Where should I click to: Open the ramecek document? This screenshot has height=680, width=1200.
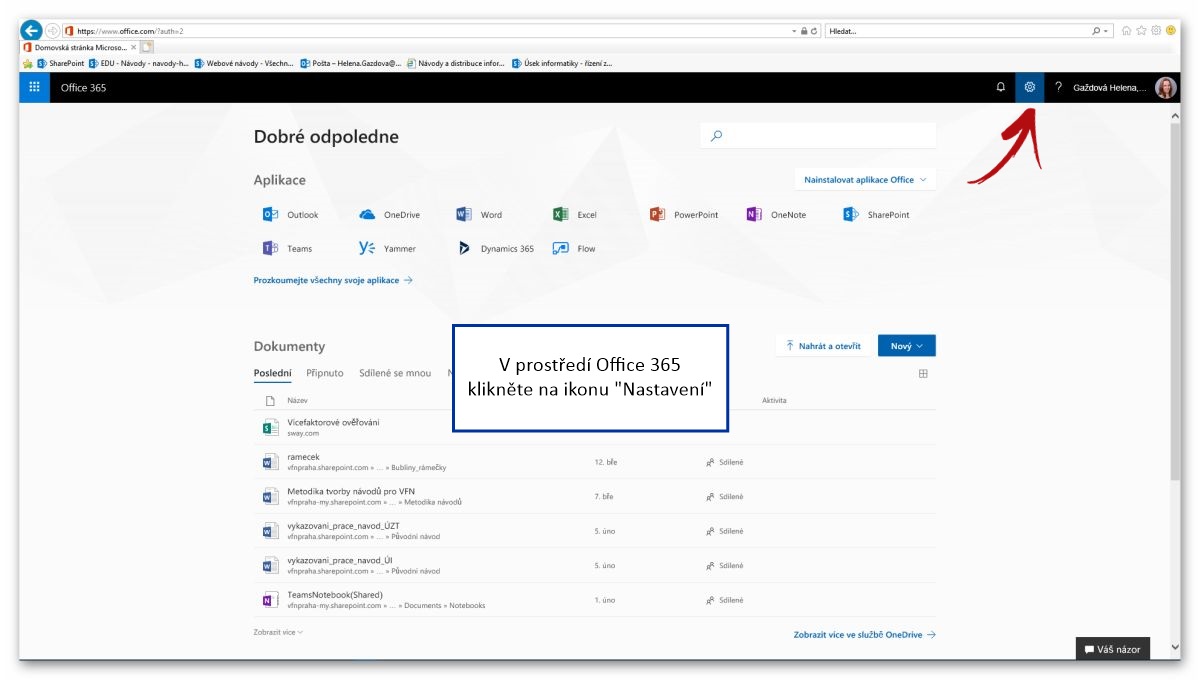[304, 457]
